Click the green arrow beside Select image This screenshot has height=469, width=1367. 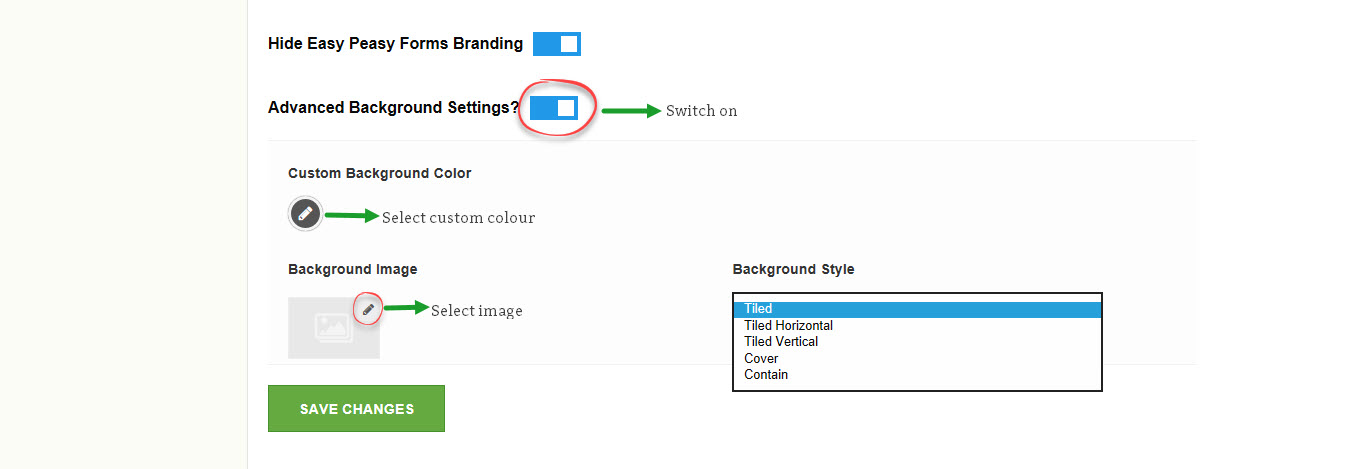click(405, 309)
